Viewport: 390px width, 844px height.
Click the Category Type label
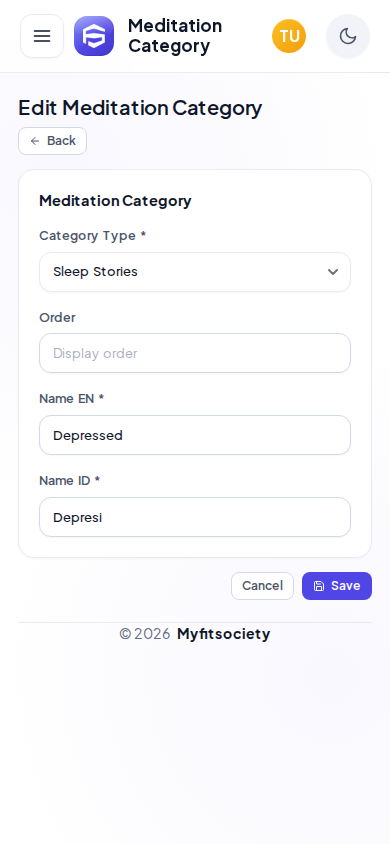93,236
